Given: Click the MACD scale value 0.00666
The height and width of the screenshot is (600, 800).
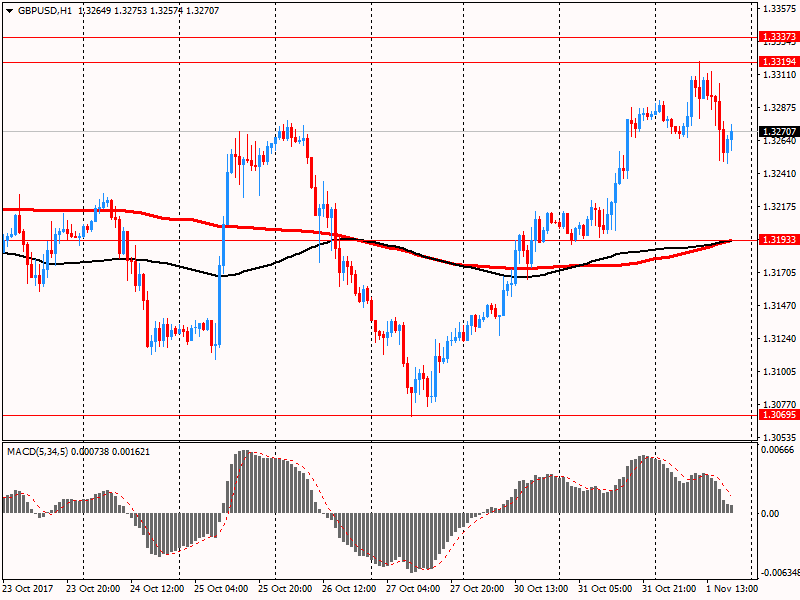Looking at the screenshot, I should [778, 450].
